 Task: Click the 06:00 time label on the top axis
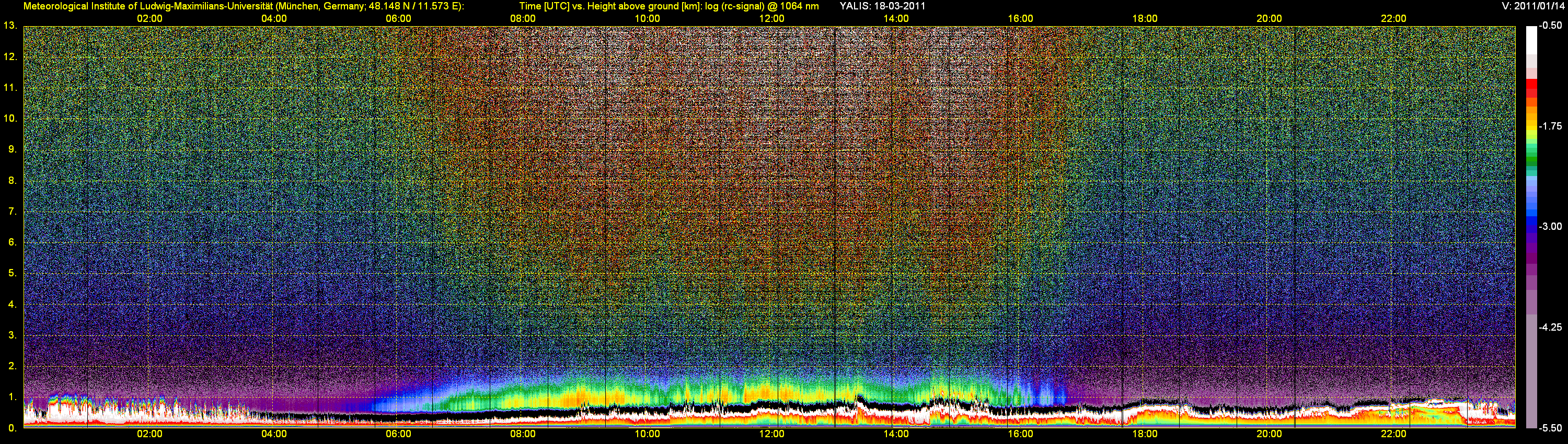coord(398,18)
